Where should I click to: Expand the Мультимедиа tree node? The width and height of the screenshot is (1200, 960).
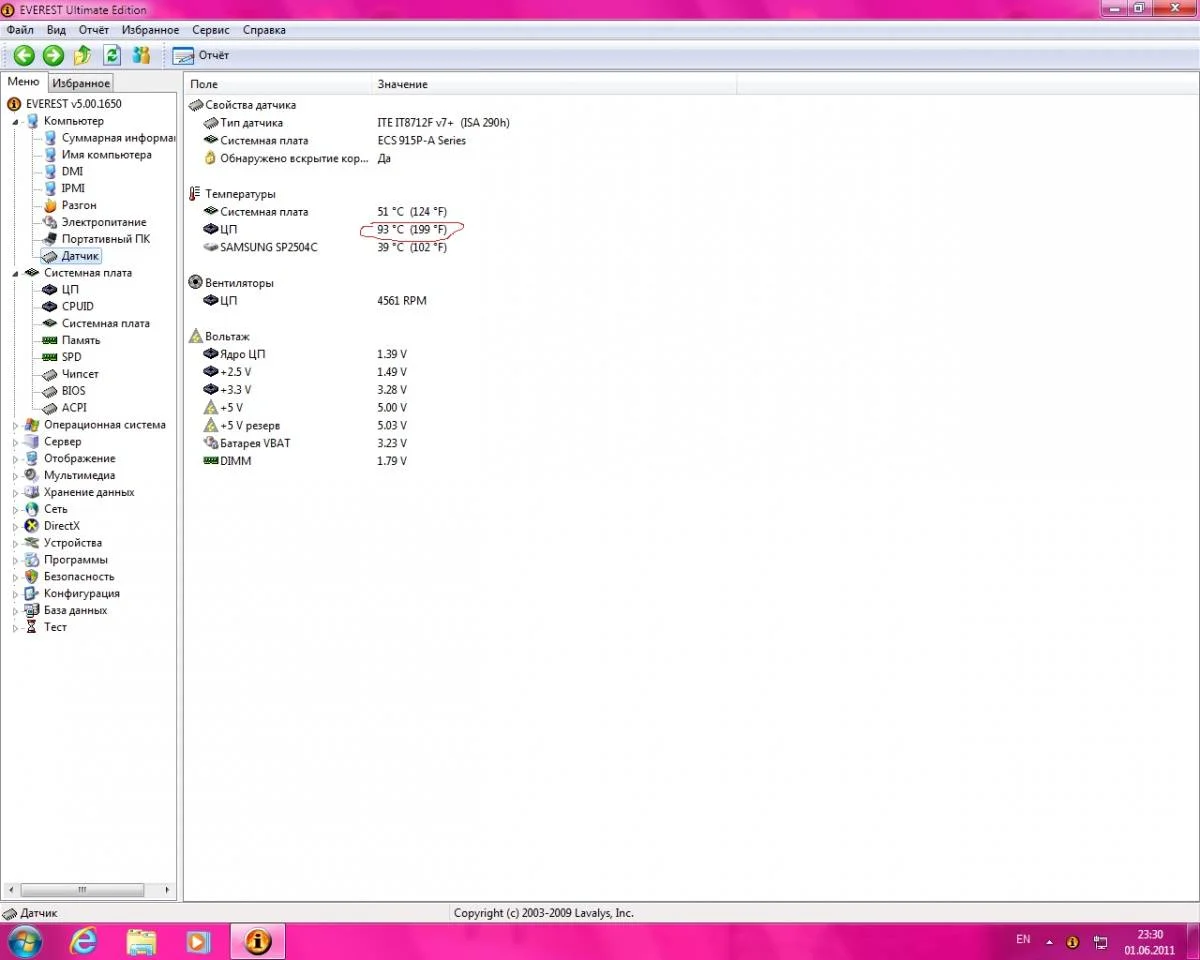tap(15, 476)
